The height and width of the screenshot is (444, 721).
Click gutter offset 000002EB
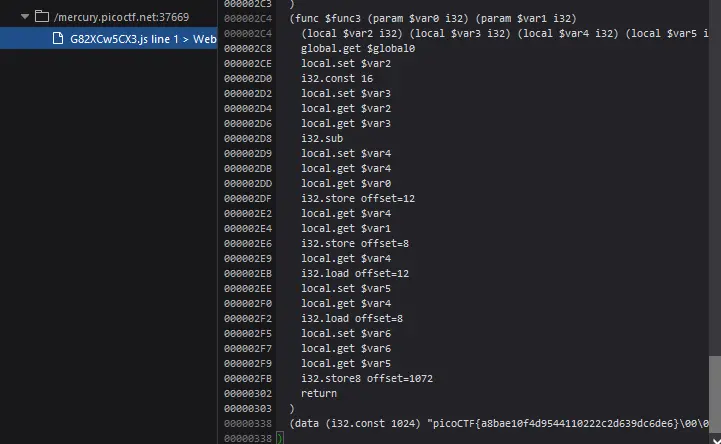click(x=248, y=273)
